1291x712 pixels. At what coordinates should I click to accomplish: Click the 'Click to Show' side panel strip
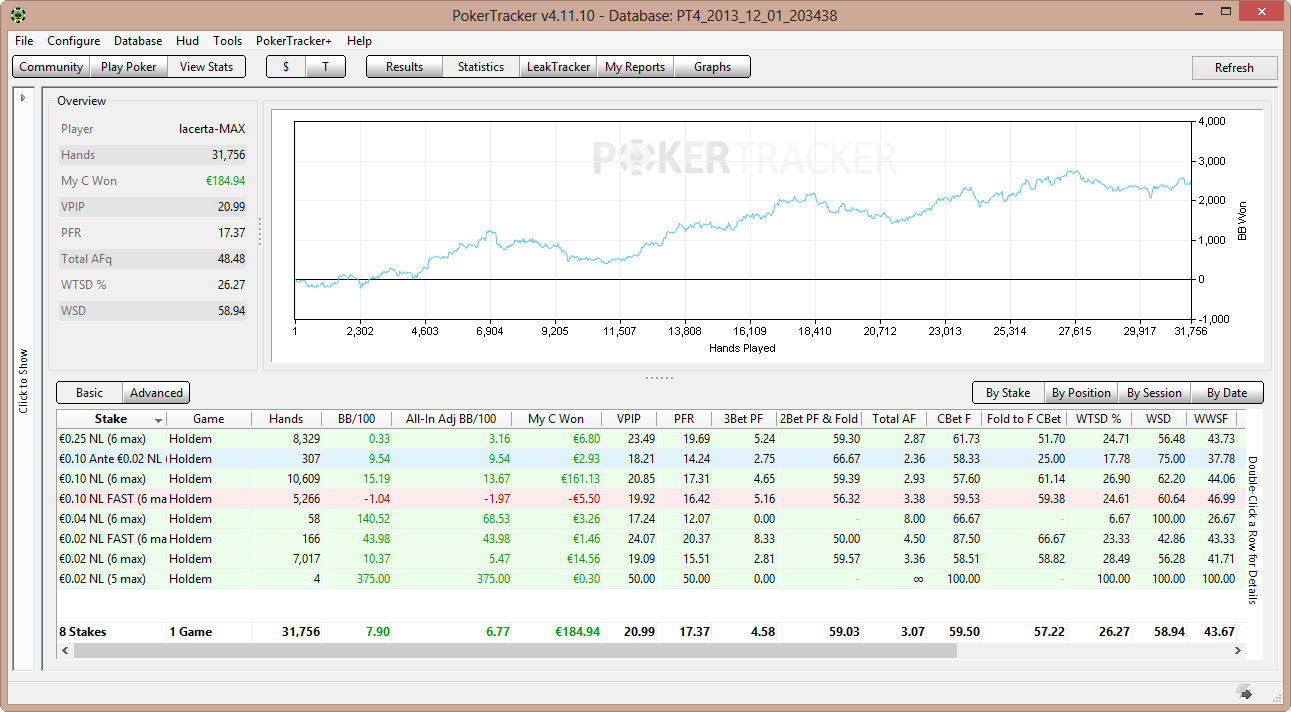click(x=23, y=380)
